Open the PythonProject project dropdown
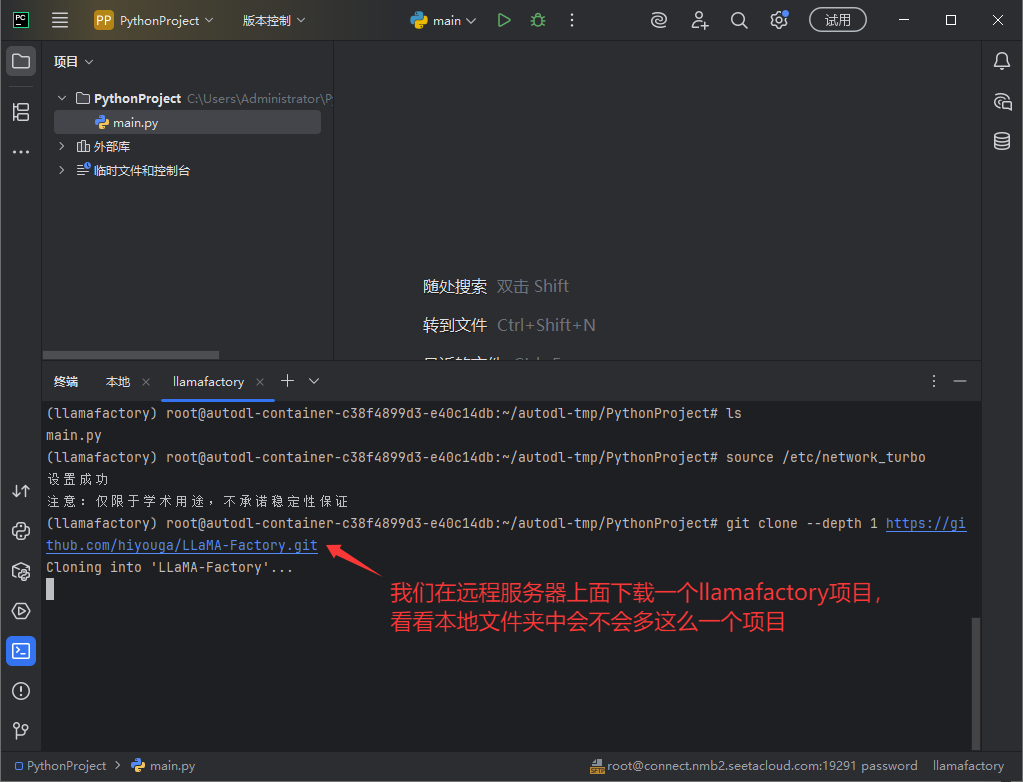Viewport: 1023px width, 782px height. click(x=154, y=20)
